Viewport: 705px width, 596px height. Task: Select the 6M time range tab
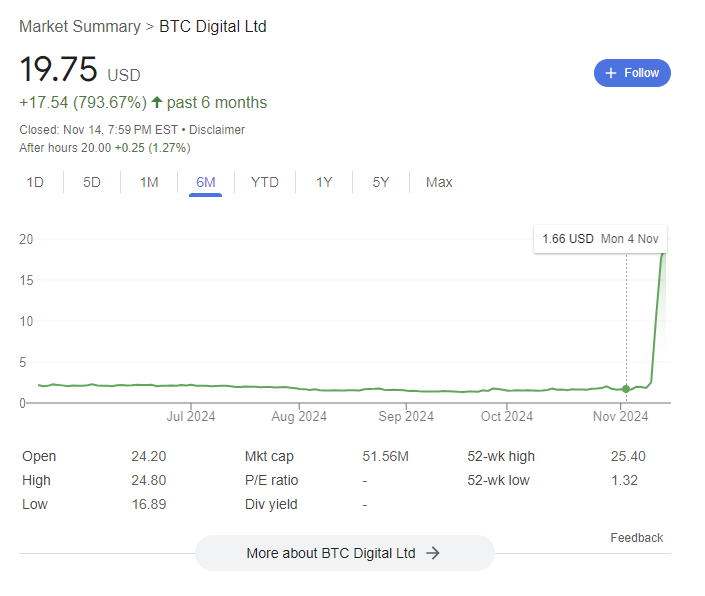205,182
